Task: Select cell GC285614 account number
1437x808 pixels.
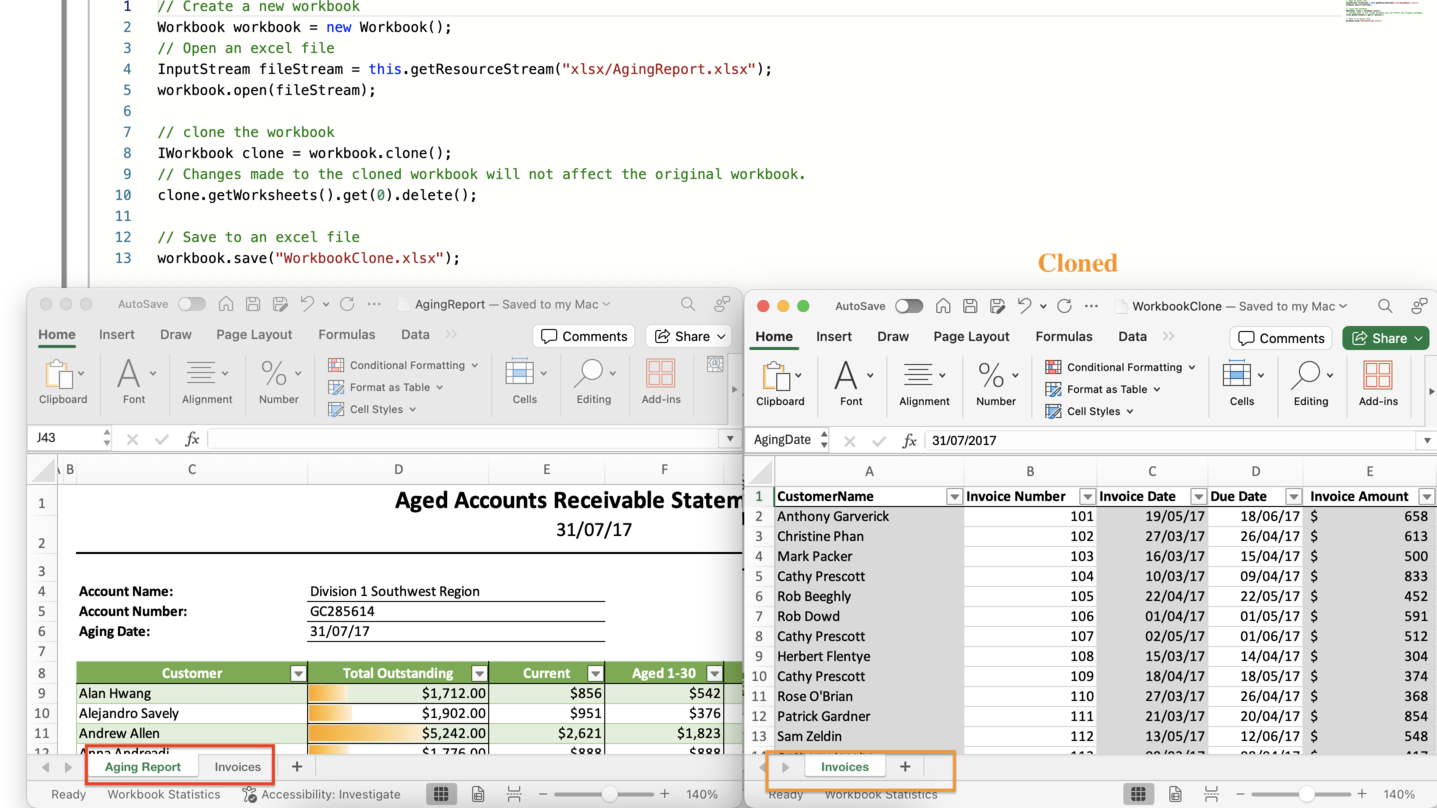Action: click(456, 611)
